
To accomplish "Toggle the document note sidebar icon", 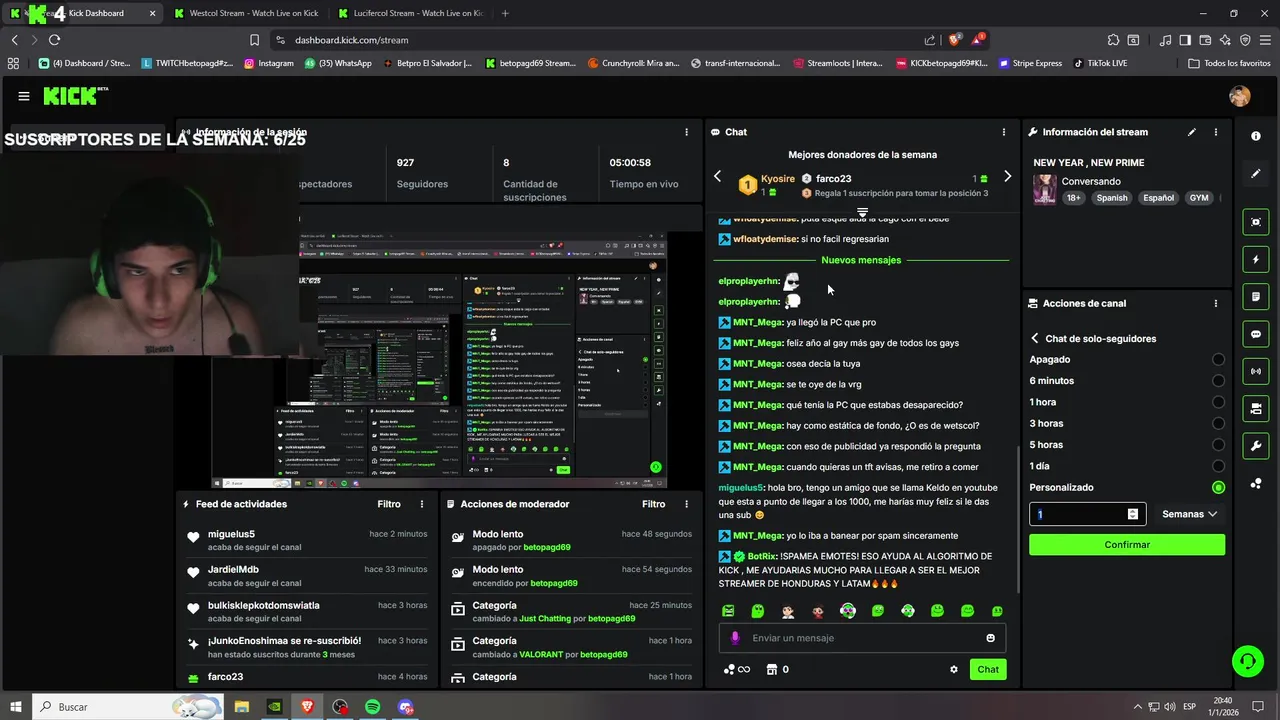I will pyautogui.click(x=1256, y=297).
